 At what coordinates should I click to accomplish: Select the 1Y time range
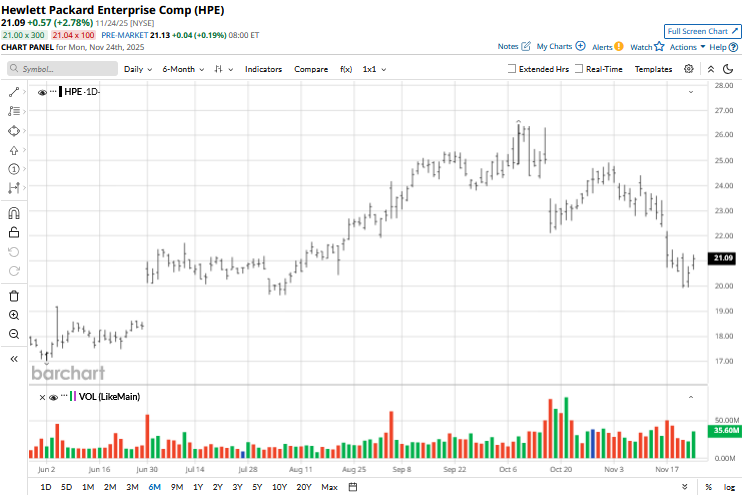pos(198,487)
